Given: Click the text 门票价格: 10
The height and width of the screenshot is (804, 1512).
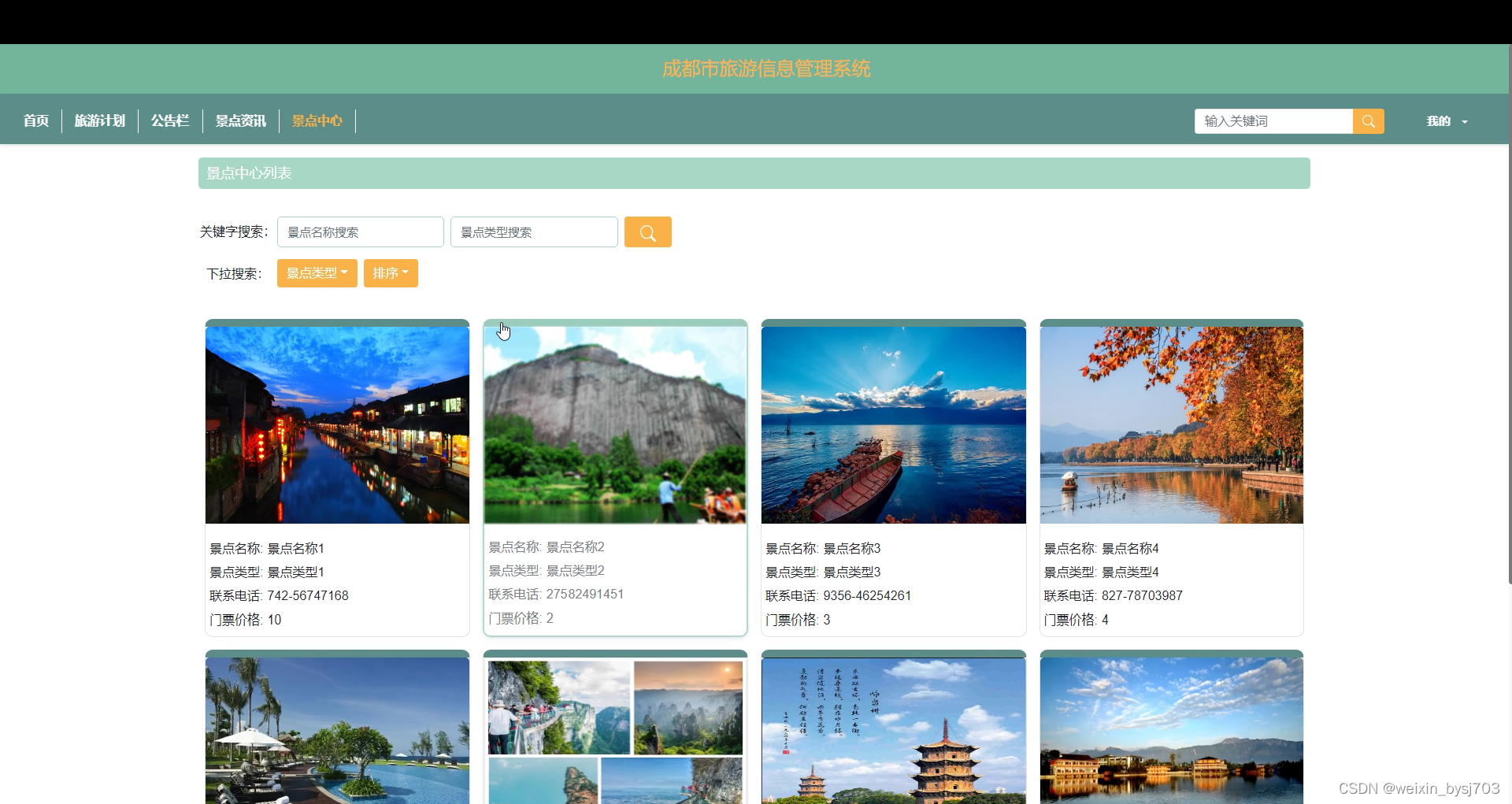Looking at the screenshot, I should pyautogui.click(x=246, y=620).
